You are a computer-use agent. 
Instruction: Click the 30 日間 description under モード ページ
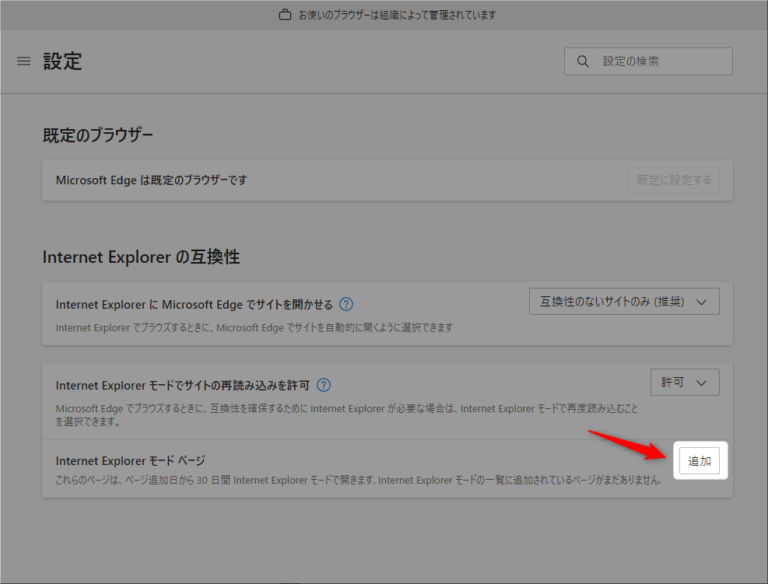tap(357, 480)
